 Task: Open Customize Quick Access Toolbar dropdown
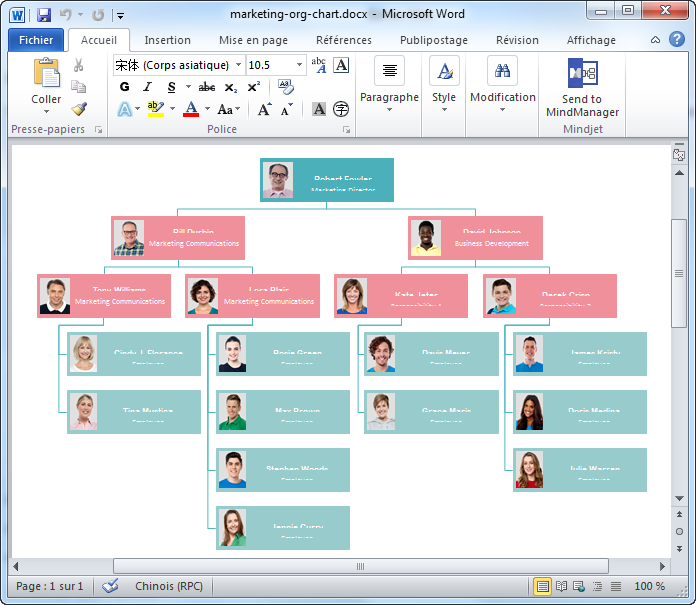[120, 16]
